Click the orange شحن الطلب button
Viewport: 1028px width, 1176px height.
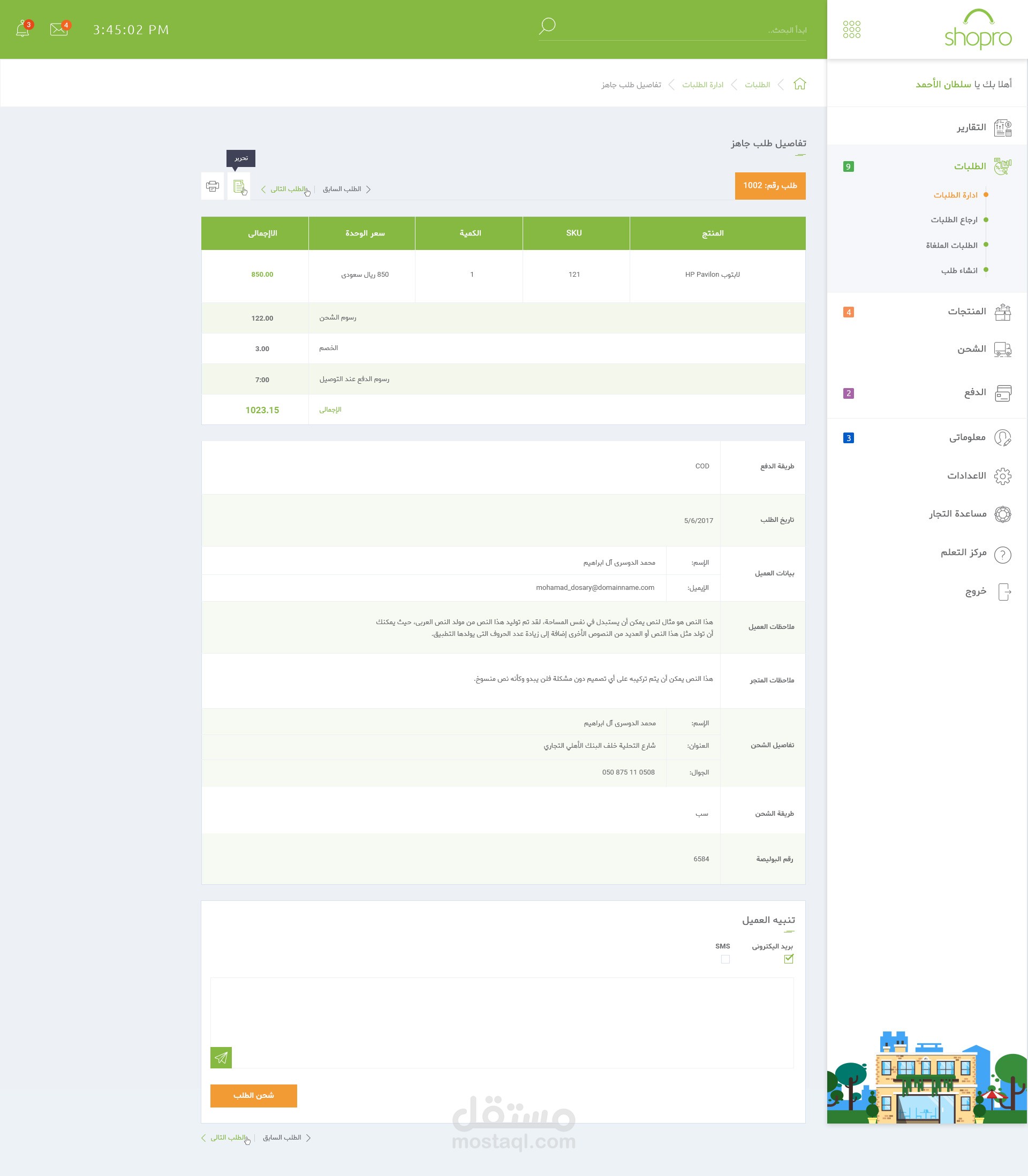click(254, 1095)
